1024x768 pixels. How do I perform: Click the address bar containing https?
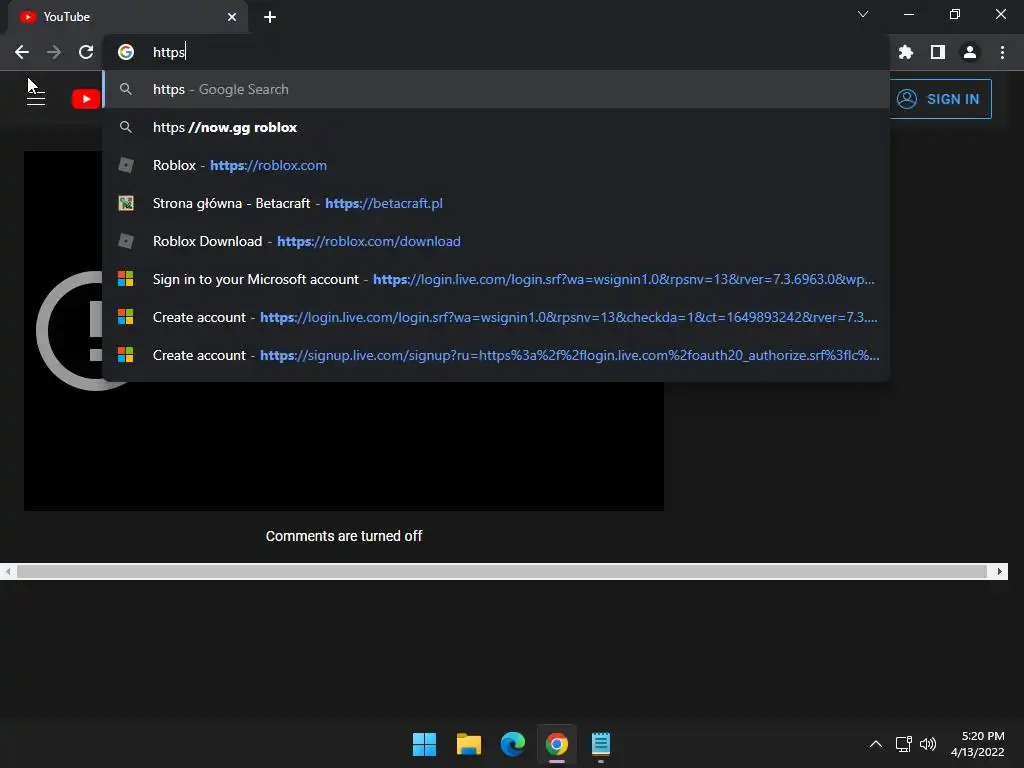click(x=496, y=52)
